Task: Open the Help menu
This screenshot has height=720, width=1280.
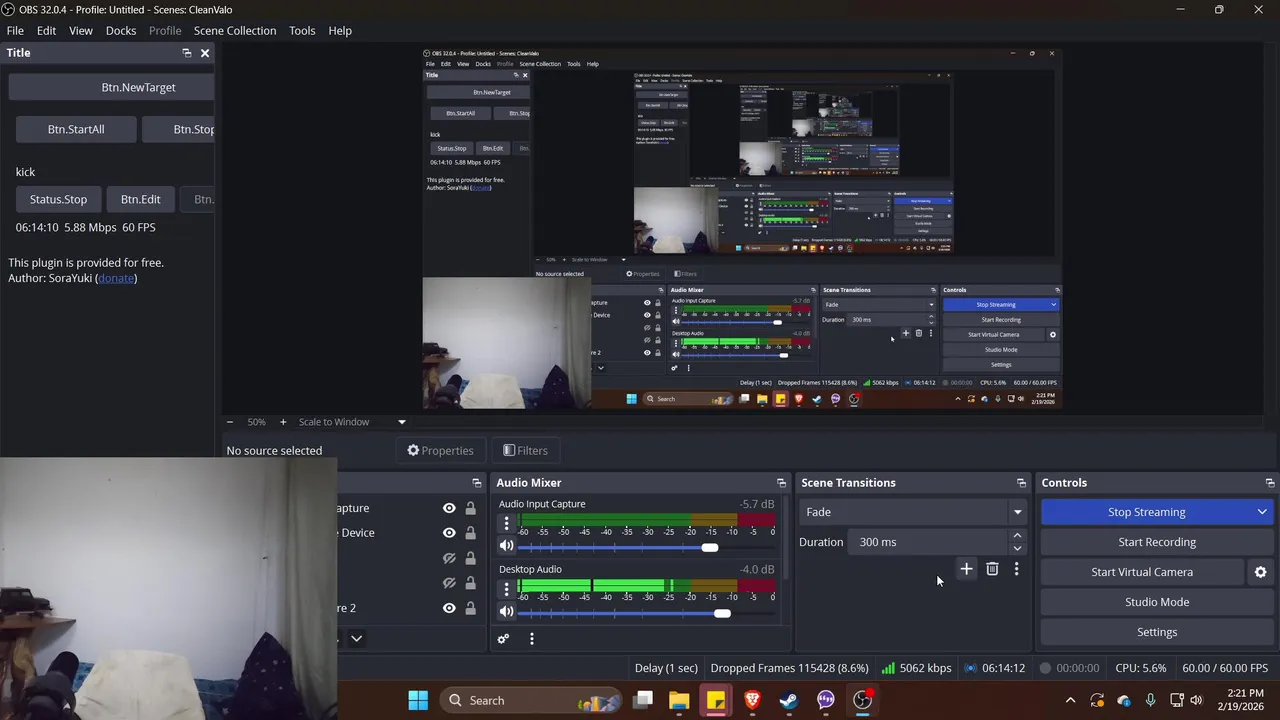Action: coord(340,31)
